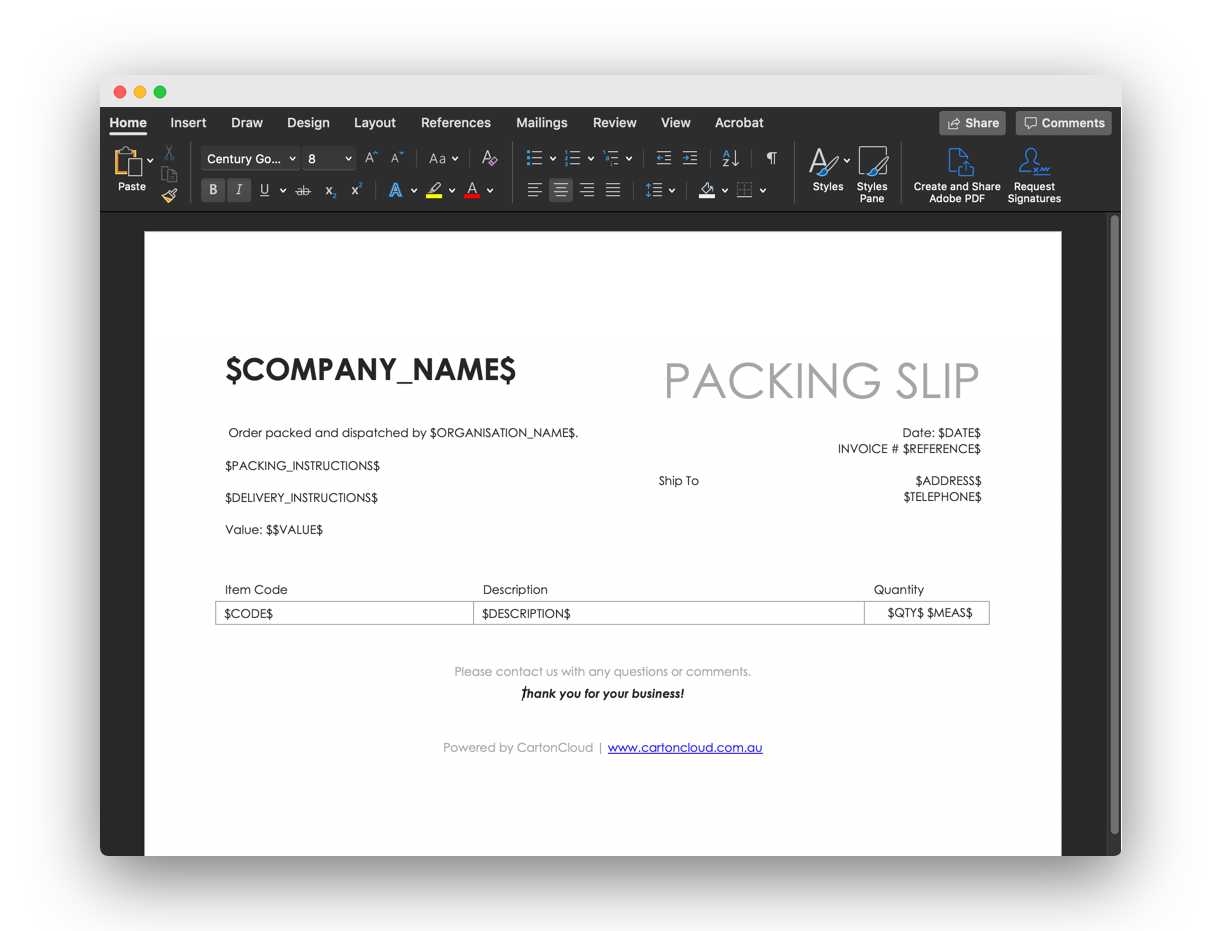1222x931 pixels.
Task: Expand the font size dropdown
Action: point(348,159)
